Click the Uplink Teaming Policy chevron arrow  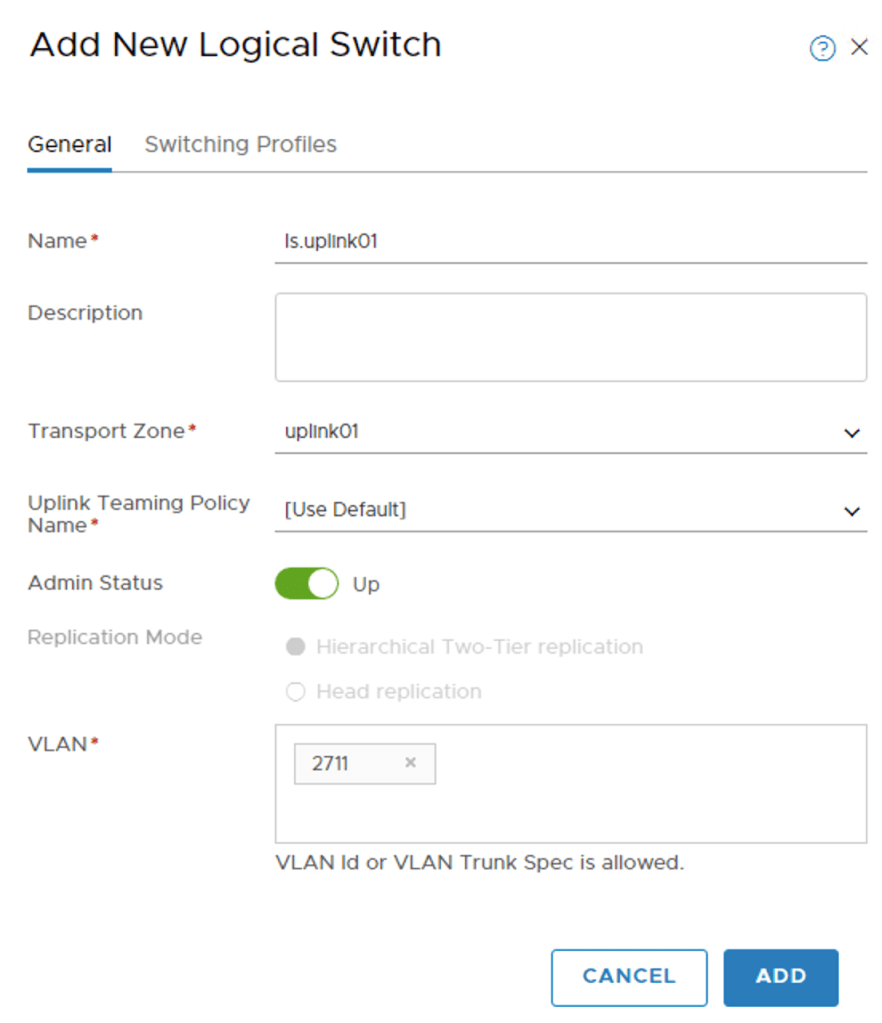tap(852, 511)
